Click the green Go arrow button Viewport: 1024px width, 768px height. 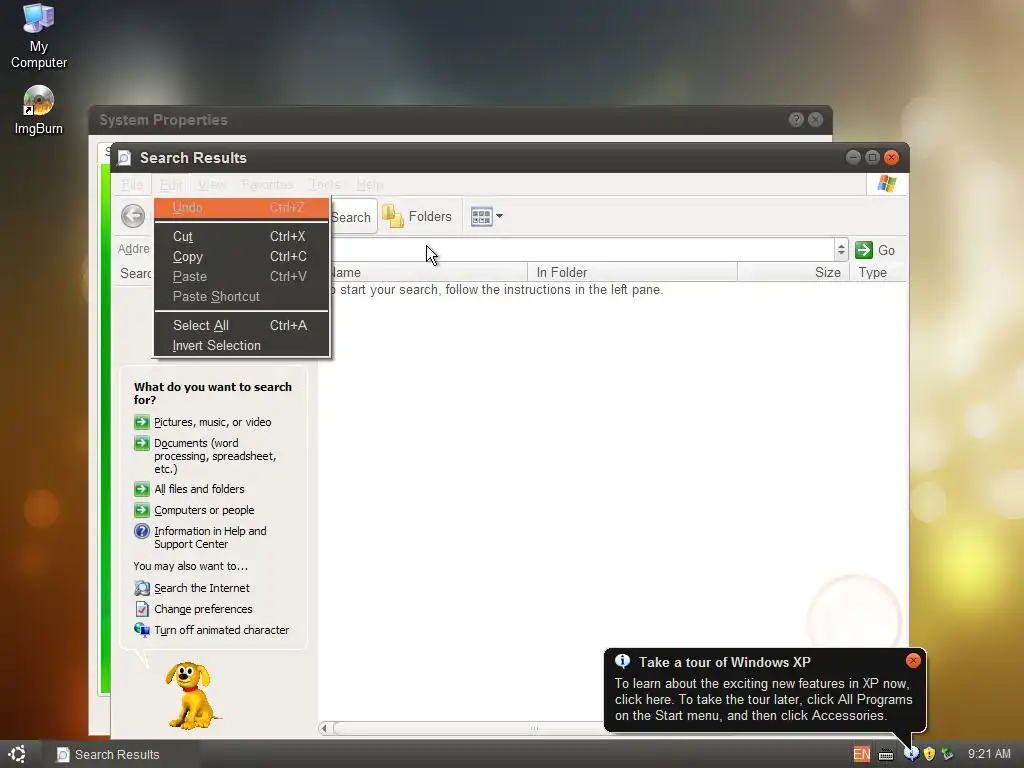[864, 250]
